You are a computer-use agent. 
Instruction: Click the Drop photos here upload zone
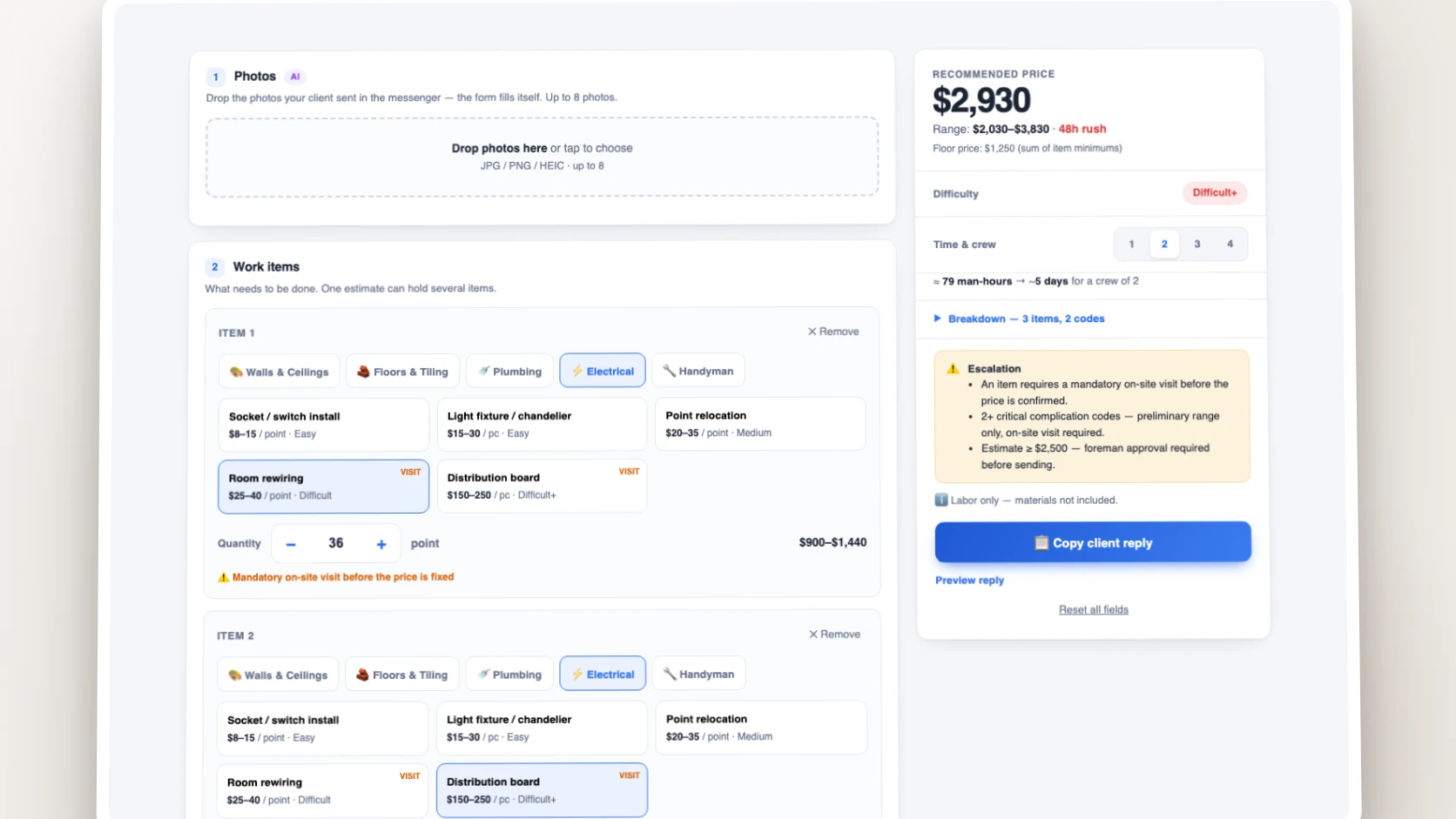[x=543, y=157]
